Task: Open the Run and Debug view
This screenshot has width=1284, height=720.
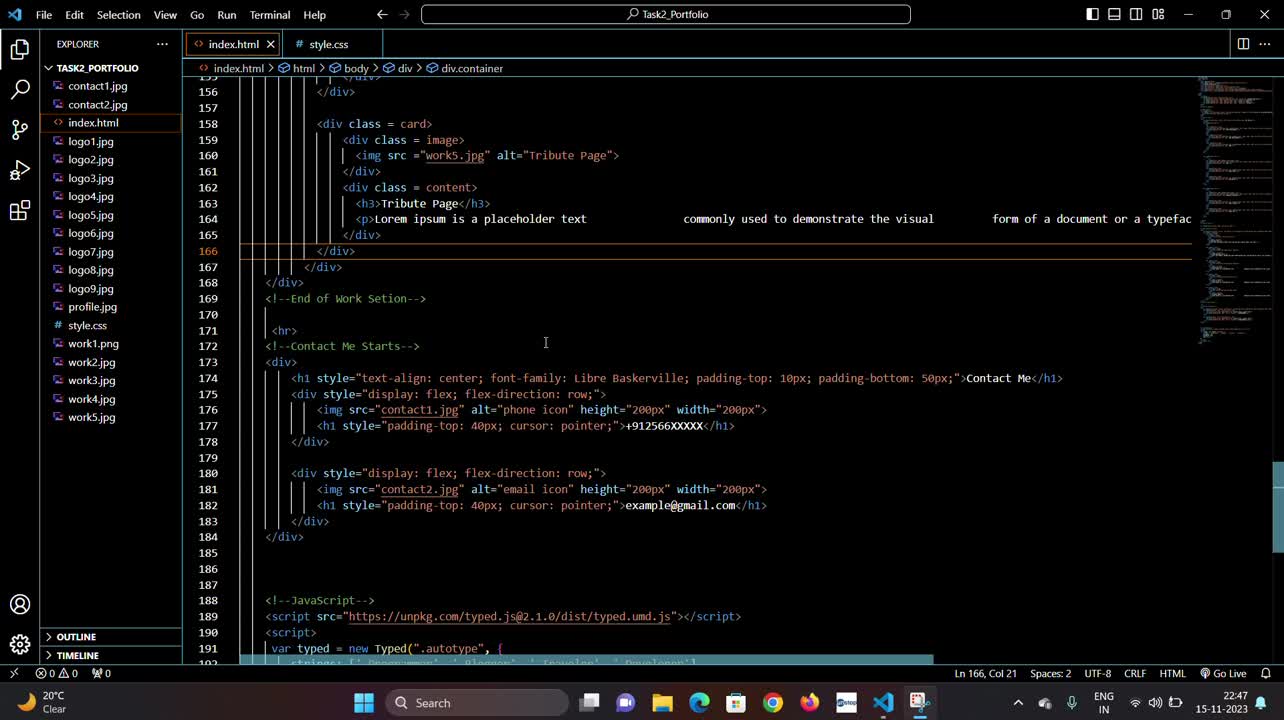Action: [20, 170]
